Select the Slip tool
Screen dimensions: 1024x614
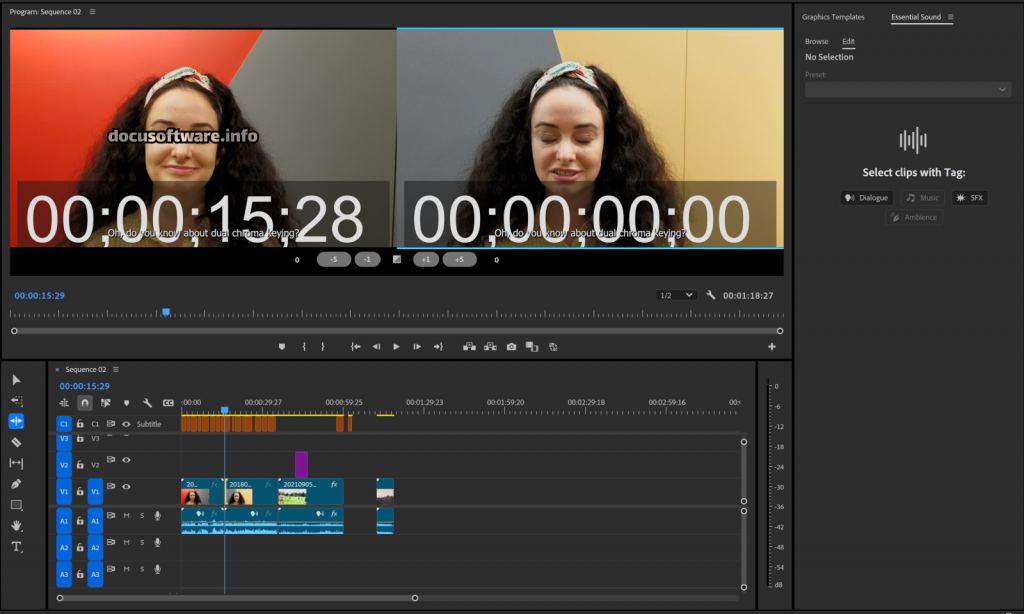click(x=16, y=463)
